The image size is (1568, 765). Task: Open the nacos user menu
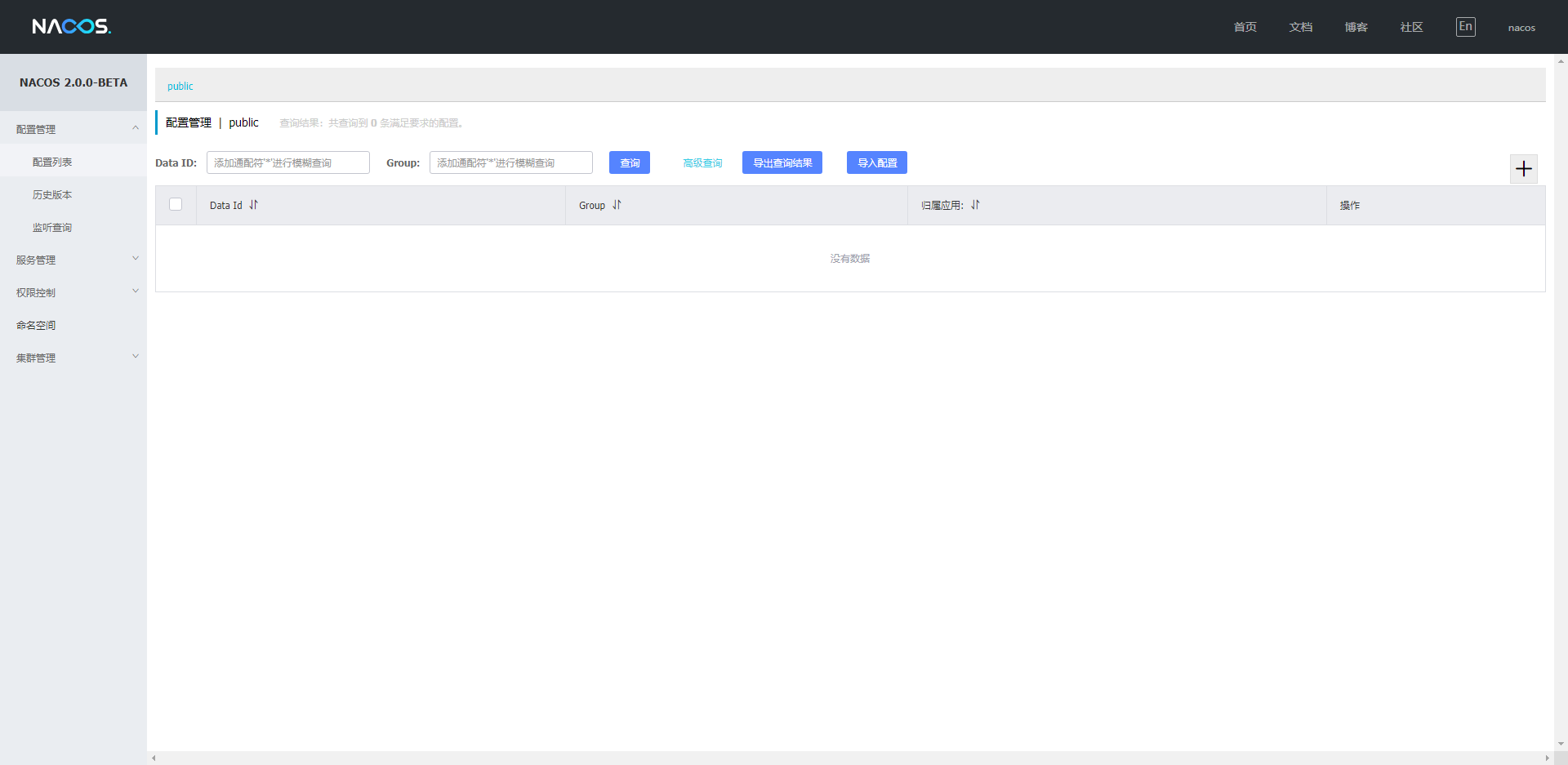[x=1521, y=28]
